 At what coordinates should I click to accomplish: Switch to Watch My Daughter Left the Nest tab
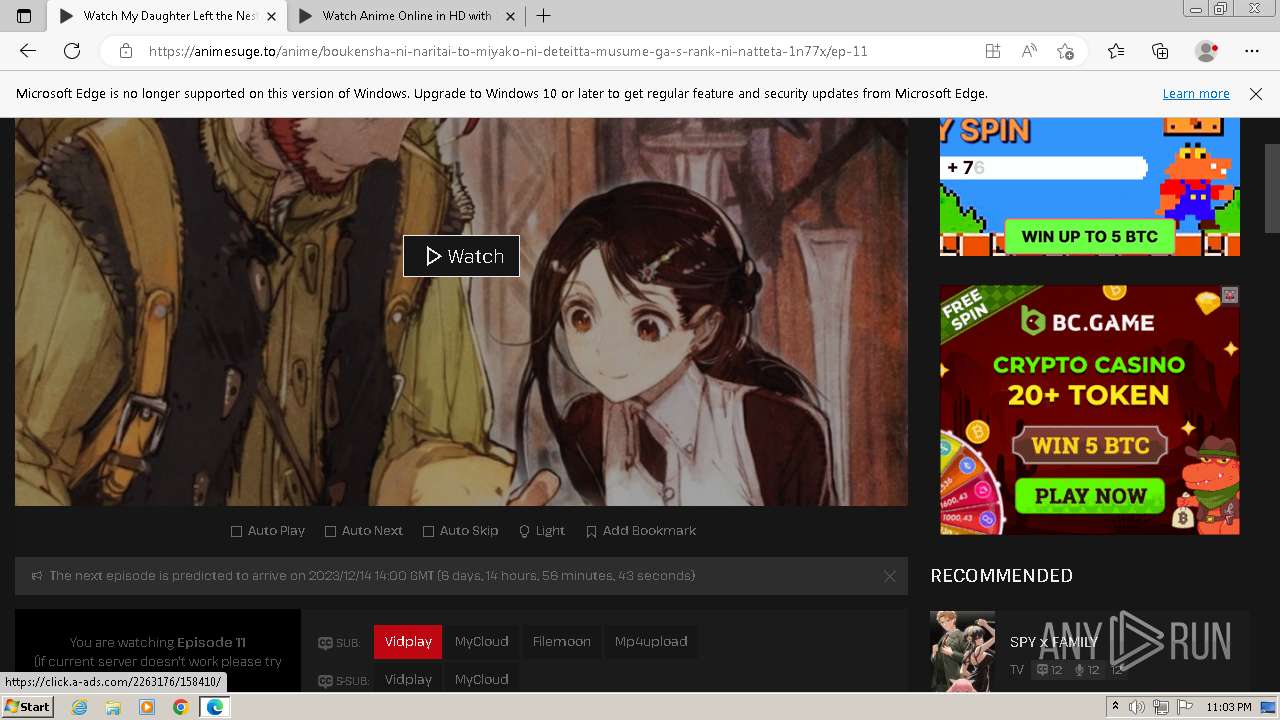(166, 16)
